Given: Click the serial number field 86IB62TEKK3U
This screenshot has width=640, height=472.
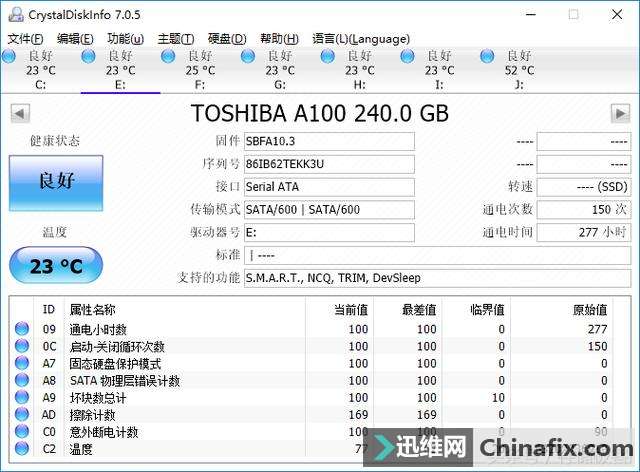Looking at the screenshot, I should [x=329, y=164].
